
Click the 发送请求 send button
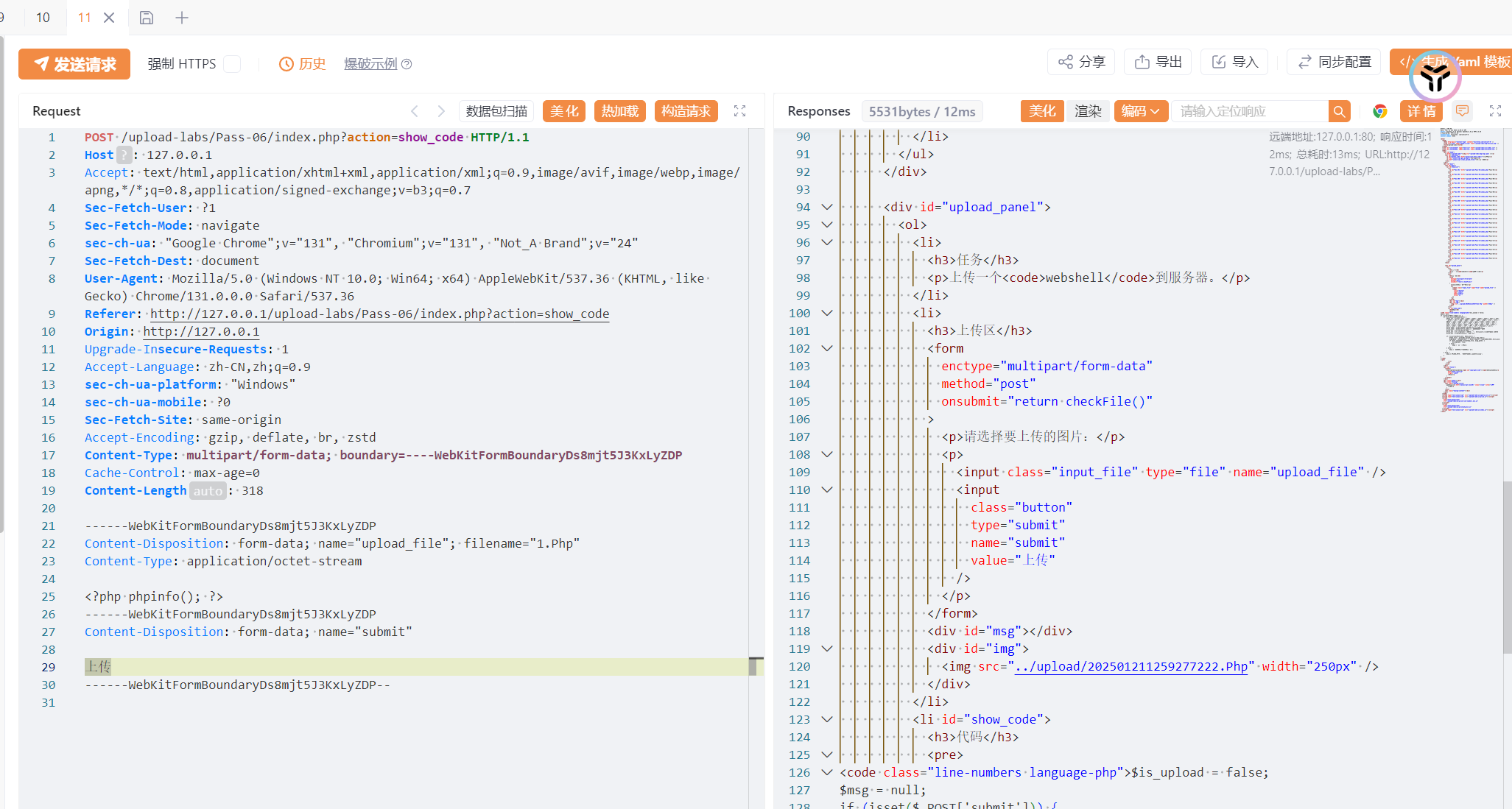(x=74, y=64)
